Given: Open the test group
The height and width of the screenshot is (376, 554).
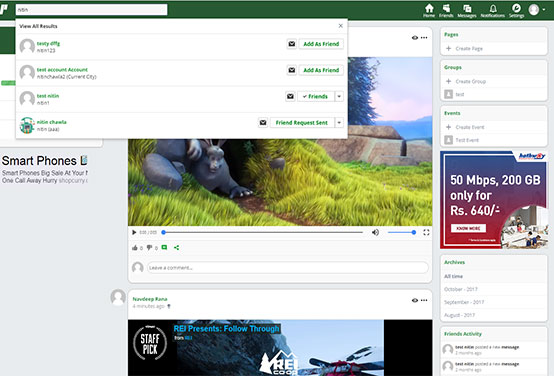Looking at the screenshot, I should click(460, 94).
